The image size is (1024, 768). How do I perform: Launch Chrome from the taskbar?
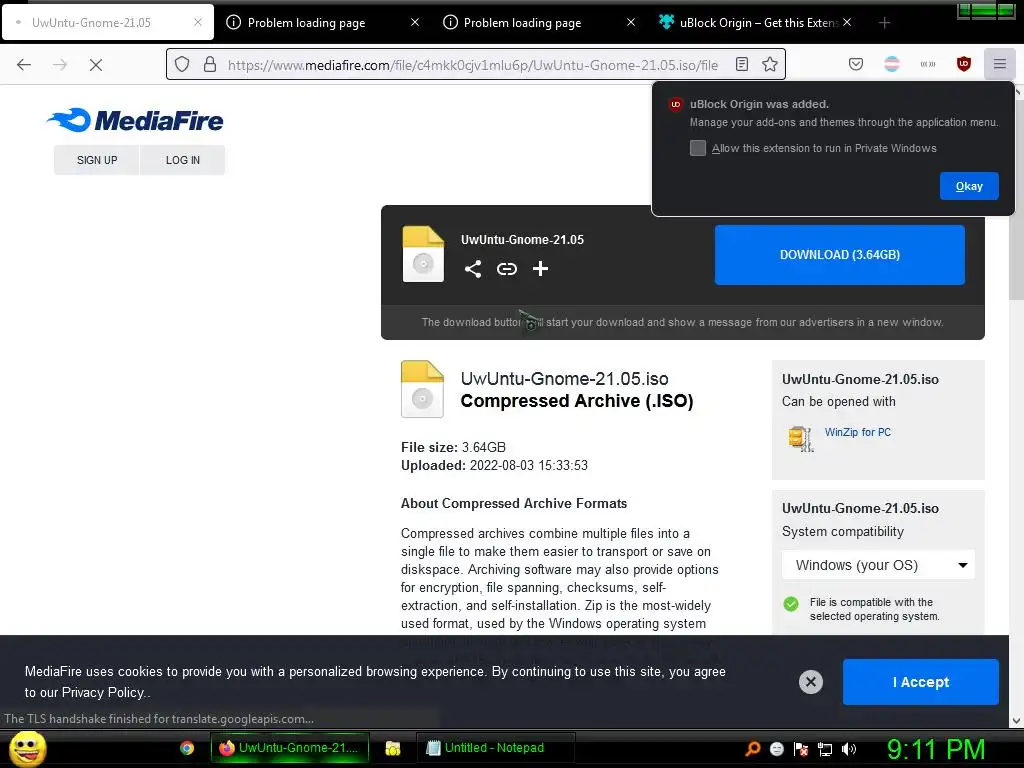pos(187,748)
